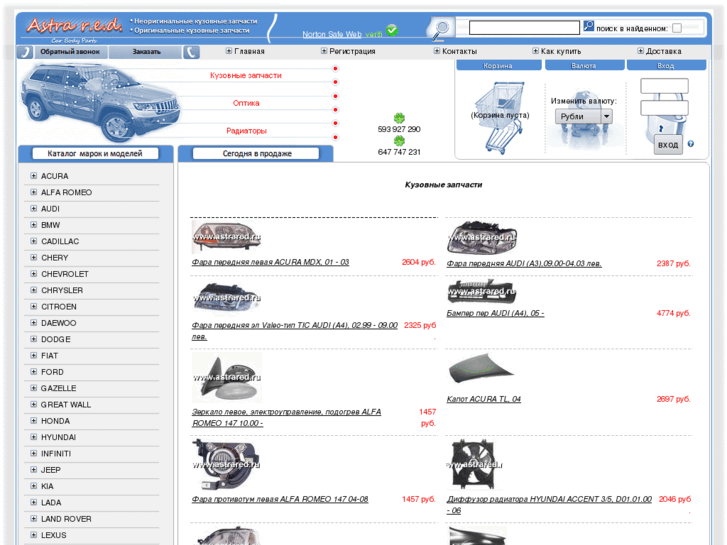Click the empty shopping cart icon
This screenshot has width=727, height=545.
[x=500, y=118]
